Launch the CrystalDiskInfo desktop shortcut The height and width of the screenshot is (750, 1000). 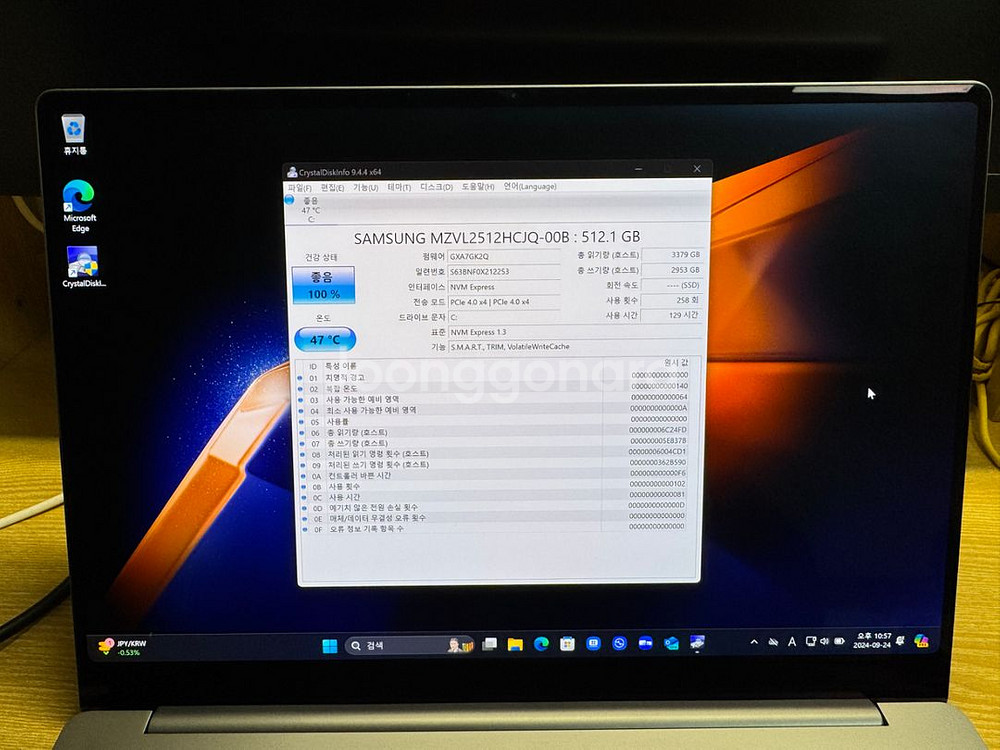(x=82, y=266)
